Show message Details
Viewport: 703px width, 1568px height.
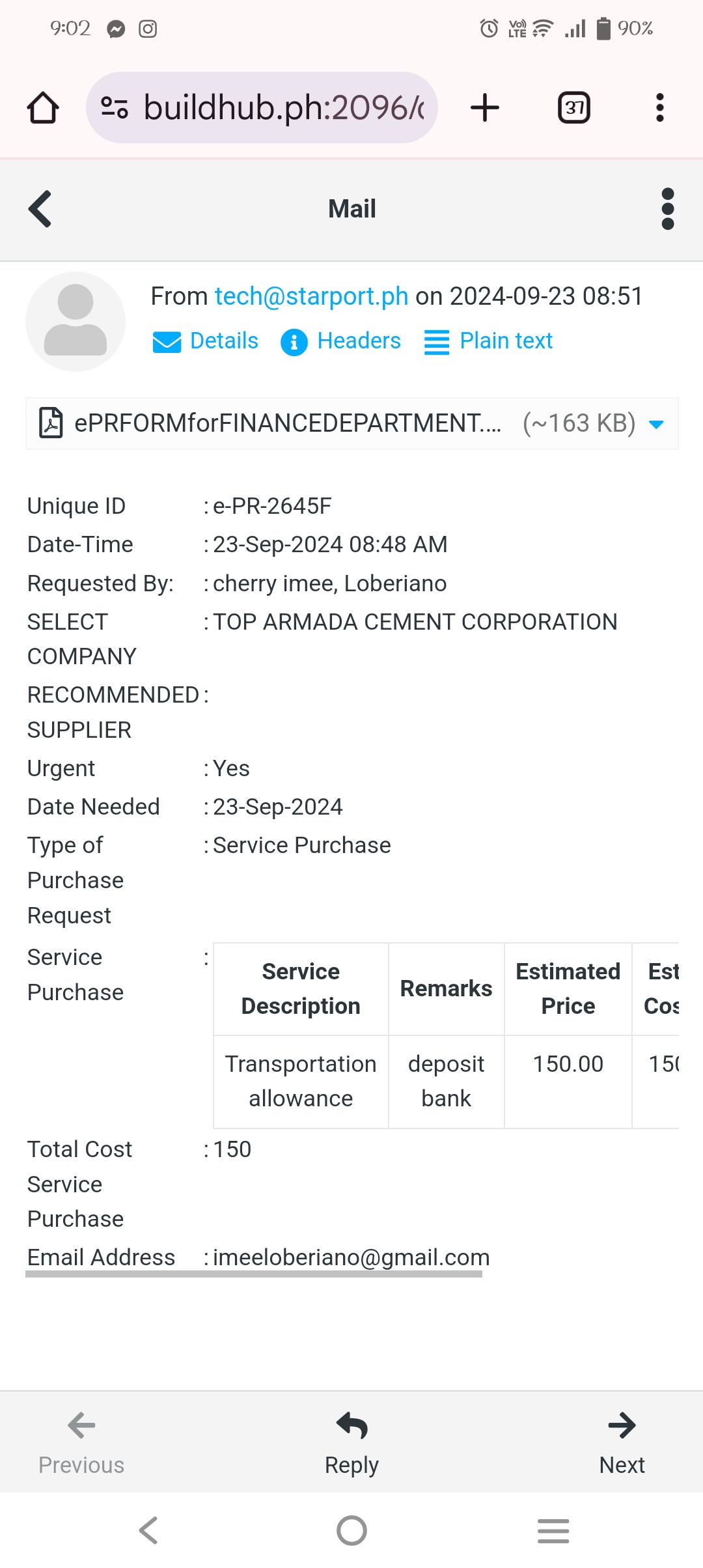206,341
